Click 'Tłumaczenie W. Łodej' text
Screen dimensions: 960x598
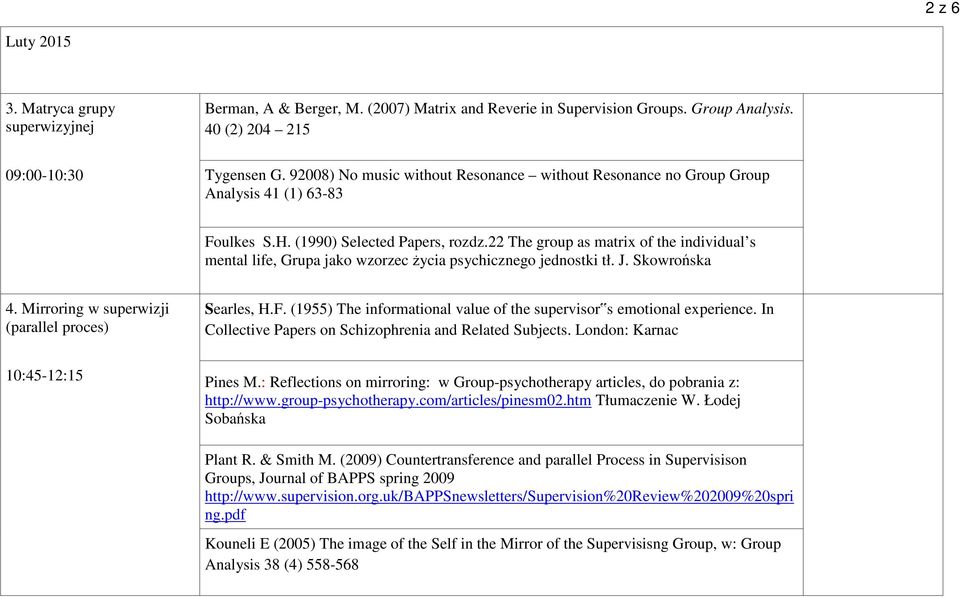668,401
